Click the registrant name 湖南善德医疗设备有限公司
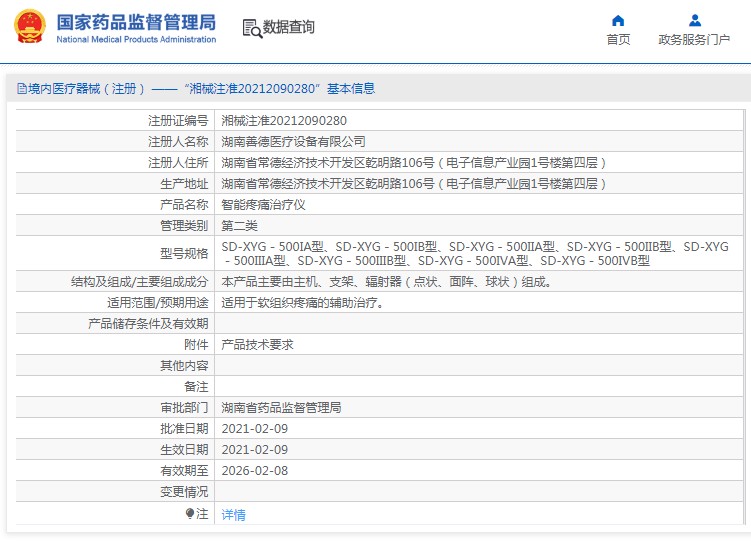 [x=293, y=141]
